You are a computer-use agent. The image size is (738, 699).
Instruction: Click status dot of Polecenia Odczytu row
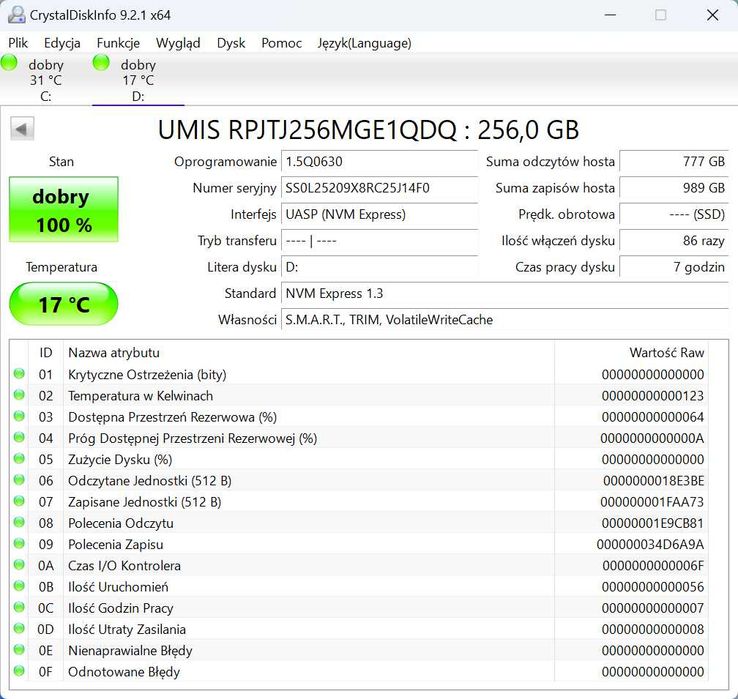click(19, 522)
